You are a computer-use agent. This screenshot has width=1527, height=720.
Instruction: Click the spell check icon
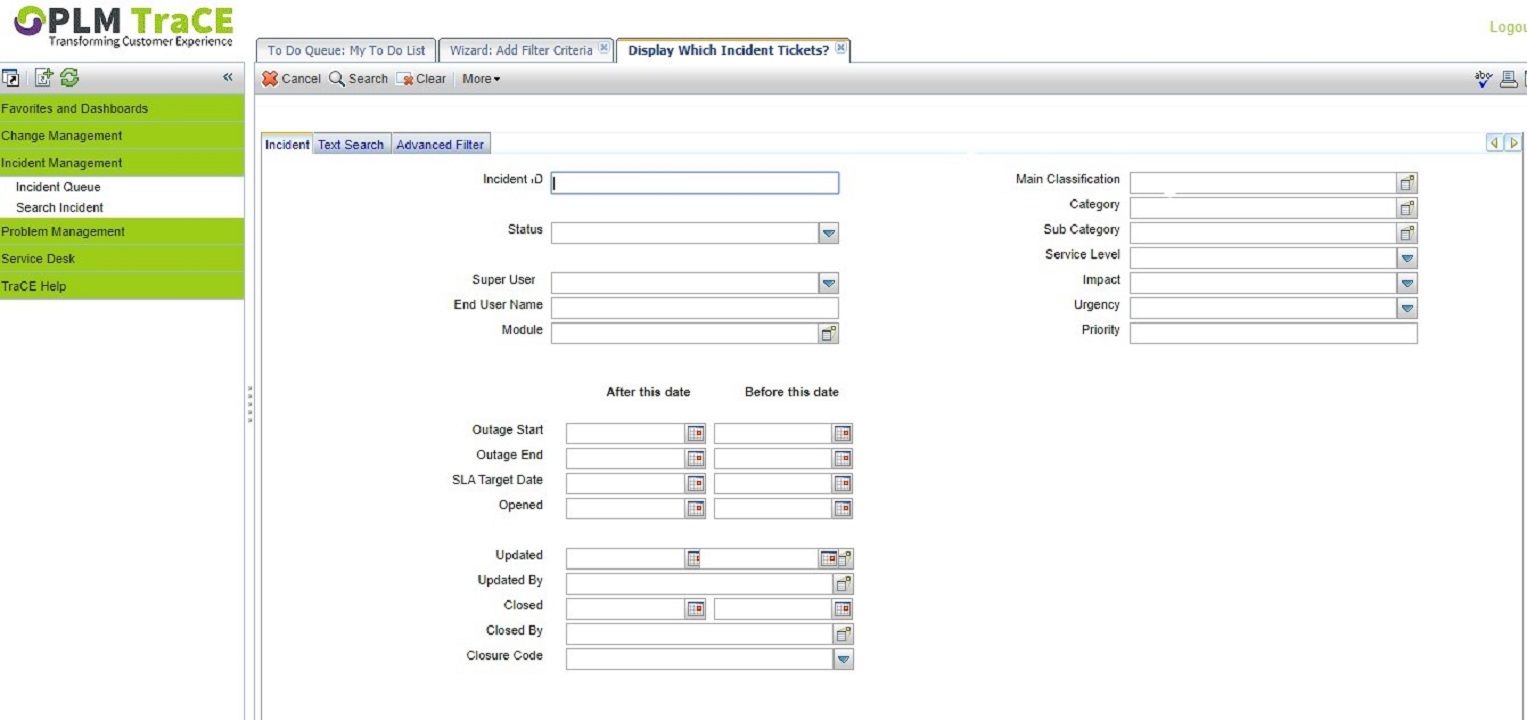coord(1483,79)
